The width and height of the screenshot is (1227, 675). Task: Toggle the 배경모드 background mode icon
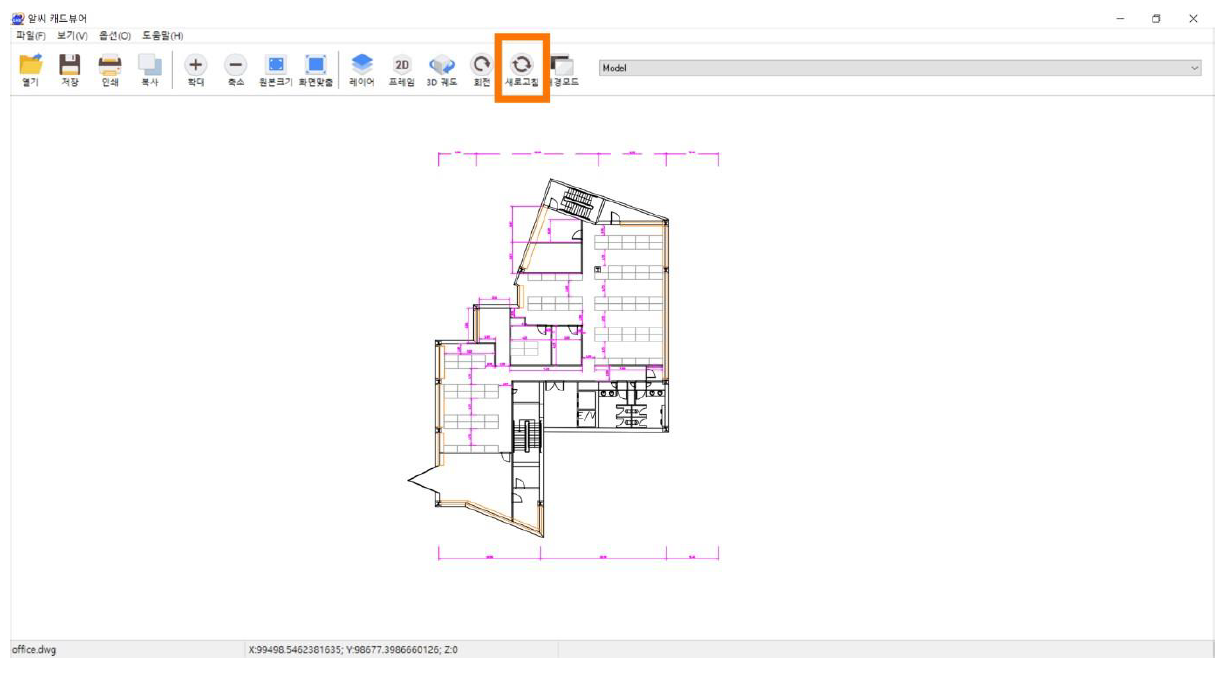(562, 69)
